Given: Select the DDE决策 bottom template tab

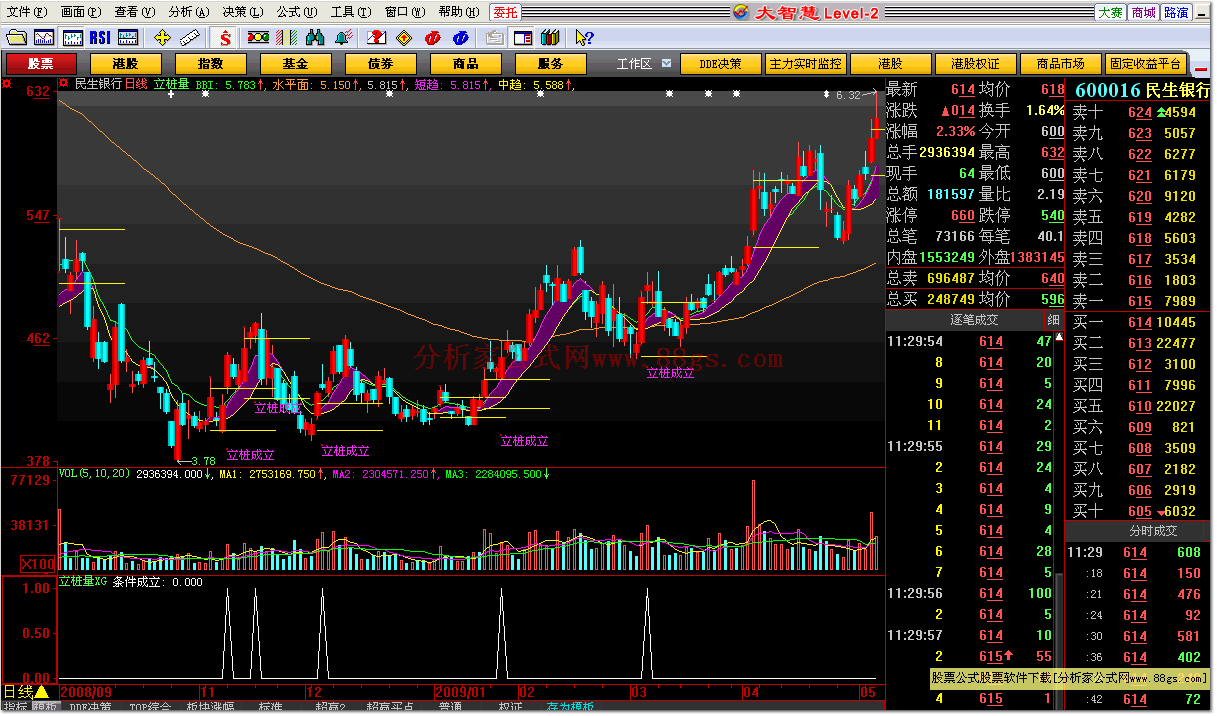Looking at the screenshot, I should 90,708.
